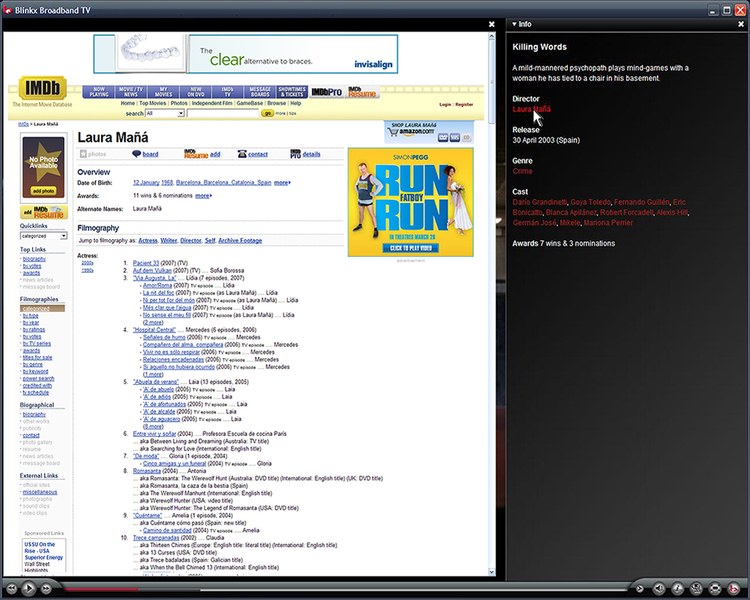This screenshot has height=600, width=750.
Task: Click the small right-arrow button beside the volume icon
Action: tap(640, 589)
